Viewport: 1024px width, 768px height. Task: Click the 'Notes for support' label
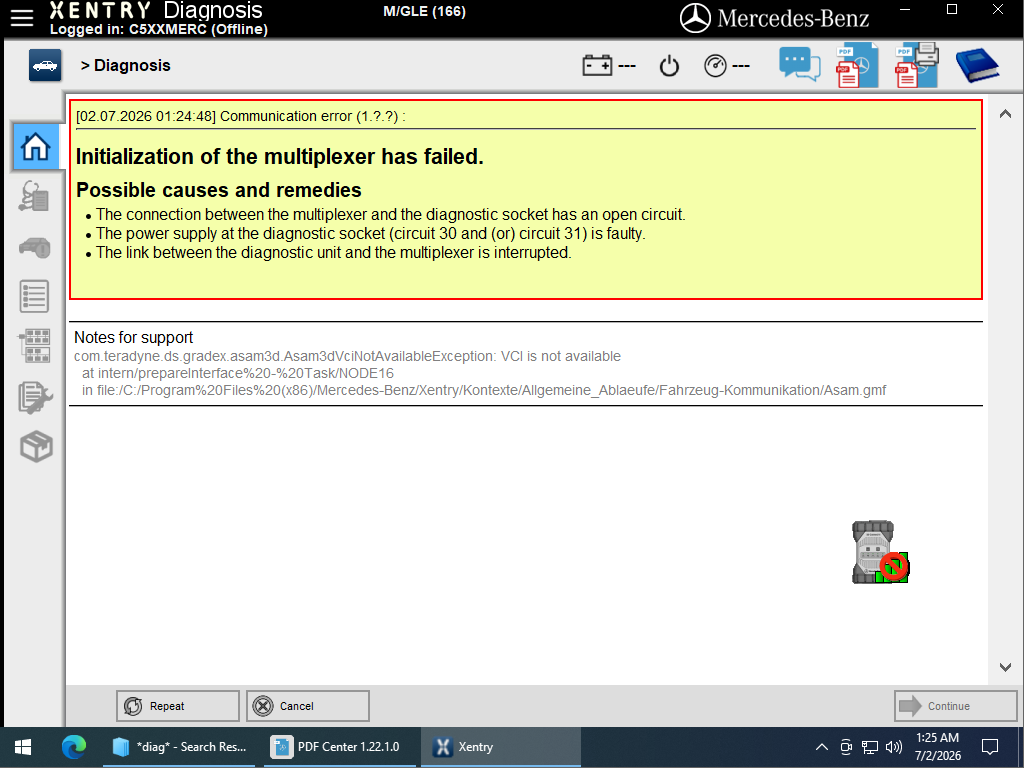pos(133,338)
